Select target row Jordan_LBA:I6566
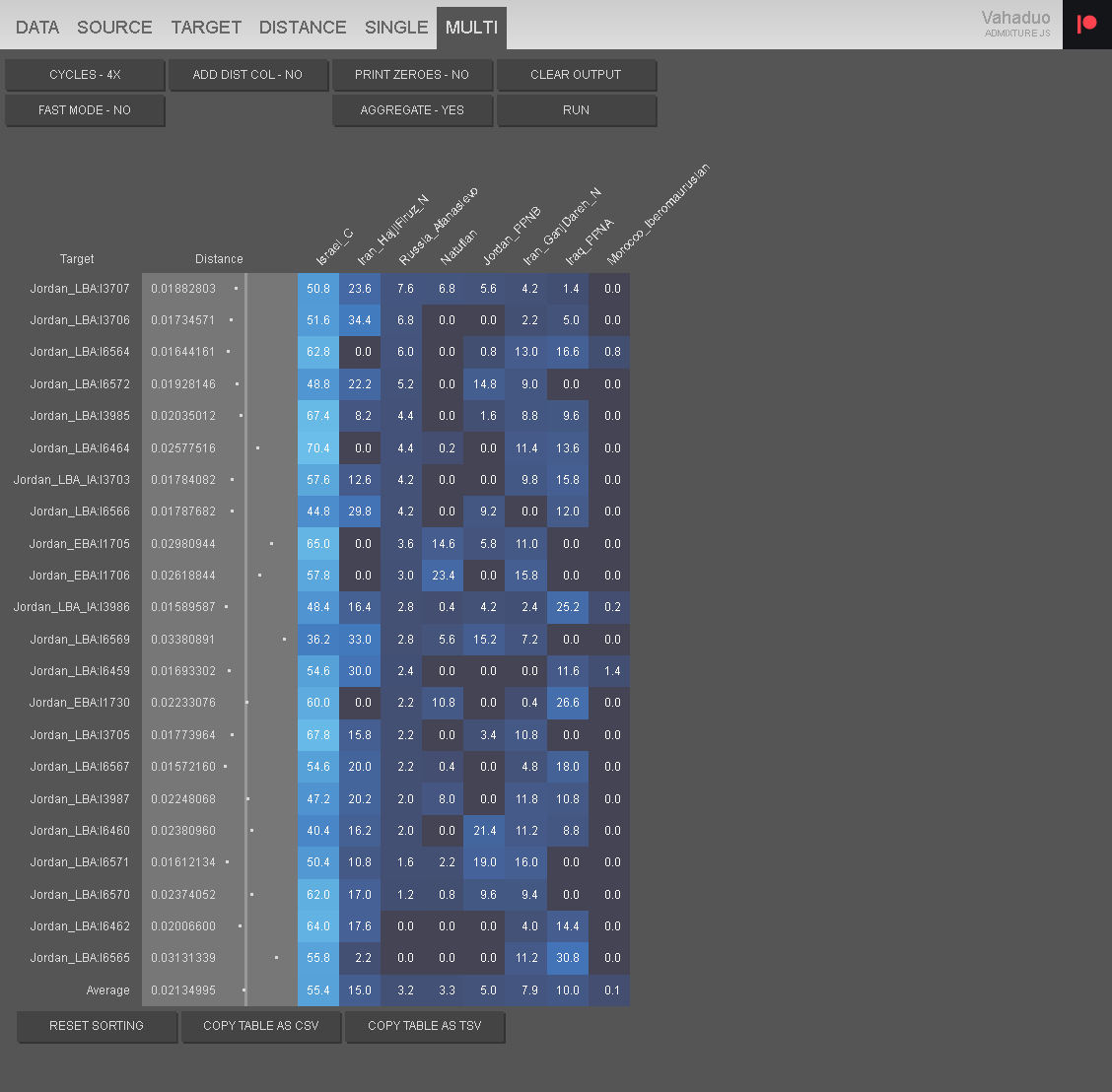 click(80, 512)
